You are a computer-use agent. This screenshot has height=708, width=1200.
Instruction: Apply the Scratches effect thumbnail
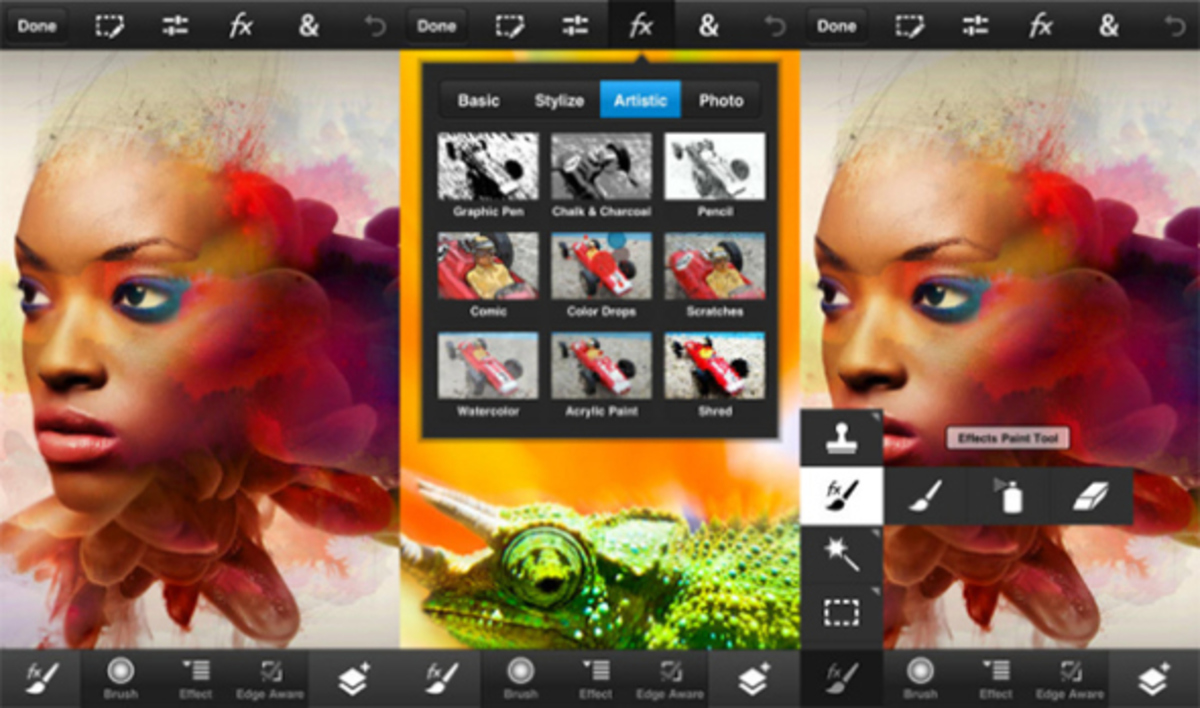715,266
